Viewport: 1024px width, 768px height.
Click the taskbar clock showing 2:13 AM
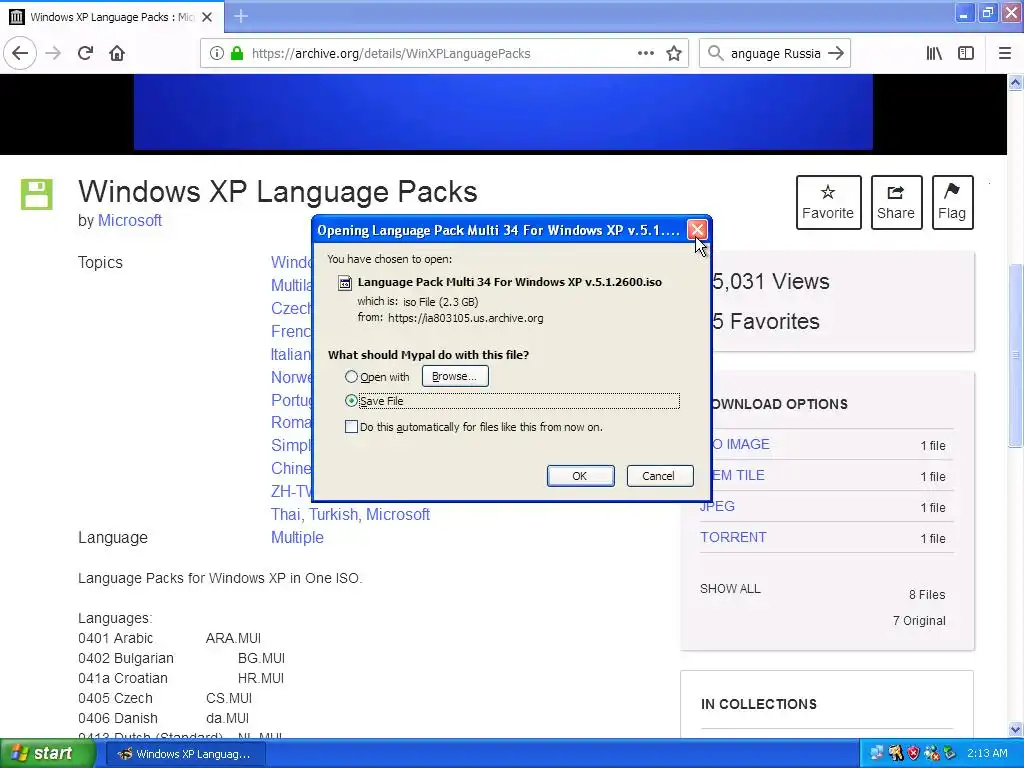coord(987,754)
